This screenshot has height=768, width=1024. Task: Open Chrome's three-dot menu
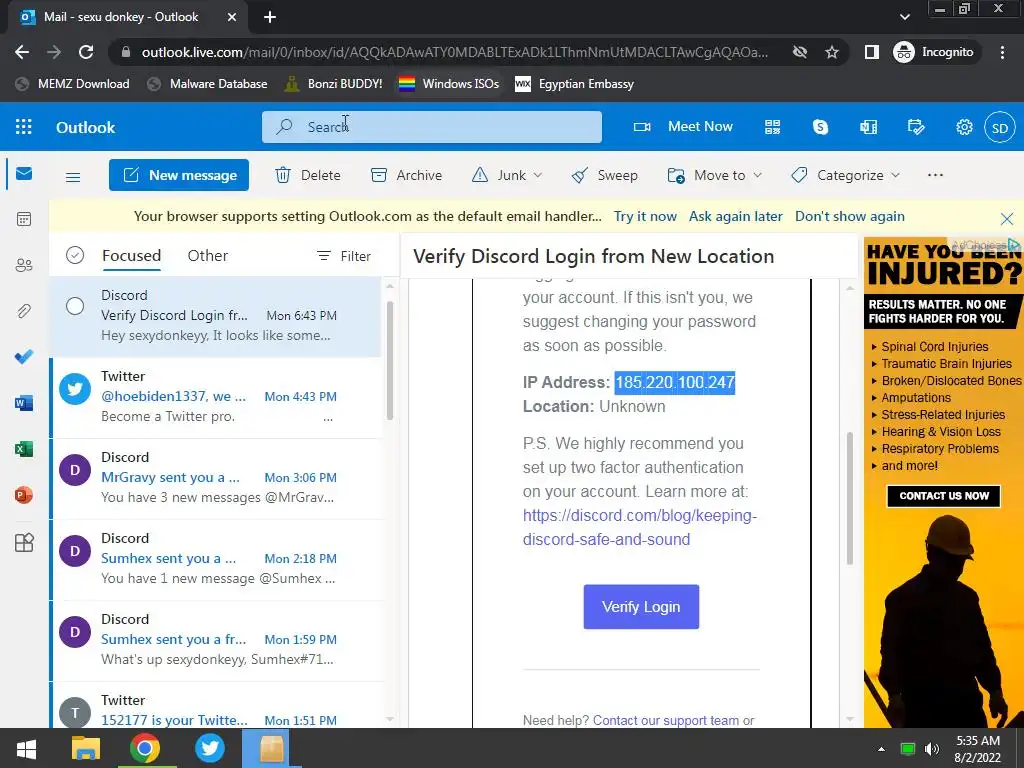pyautogui.click(x=1002, y=52)
